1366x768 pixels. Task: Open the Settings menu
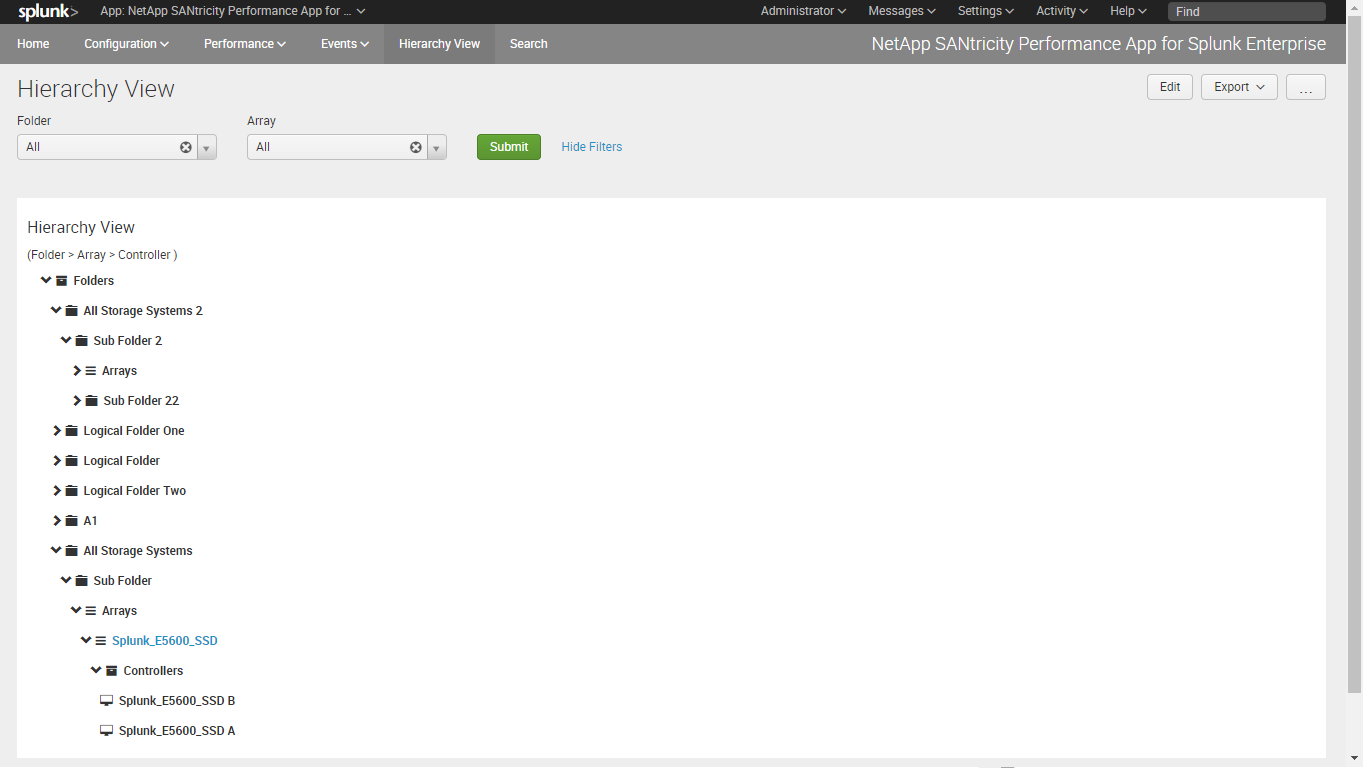[985, 11]
